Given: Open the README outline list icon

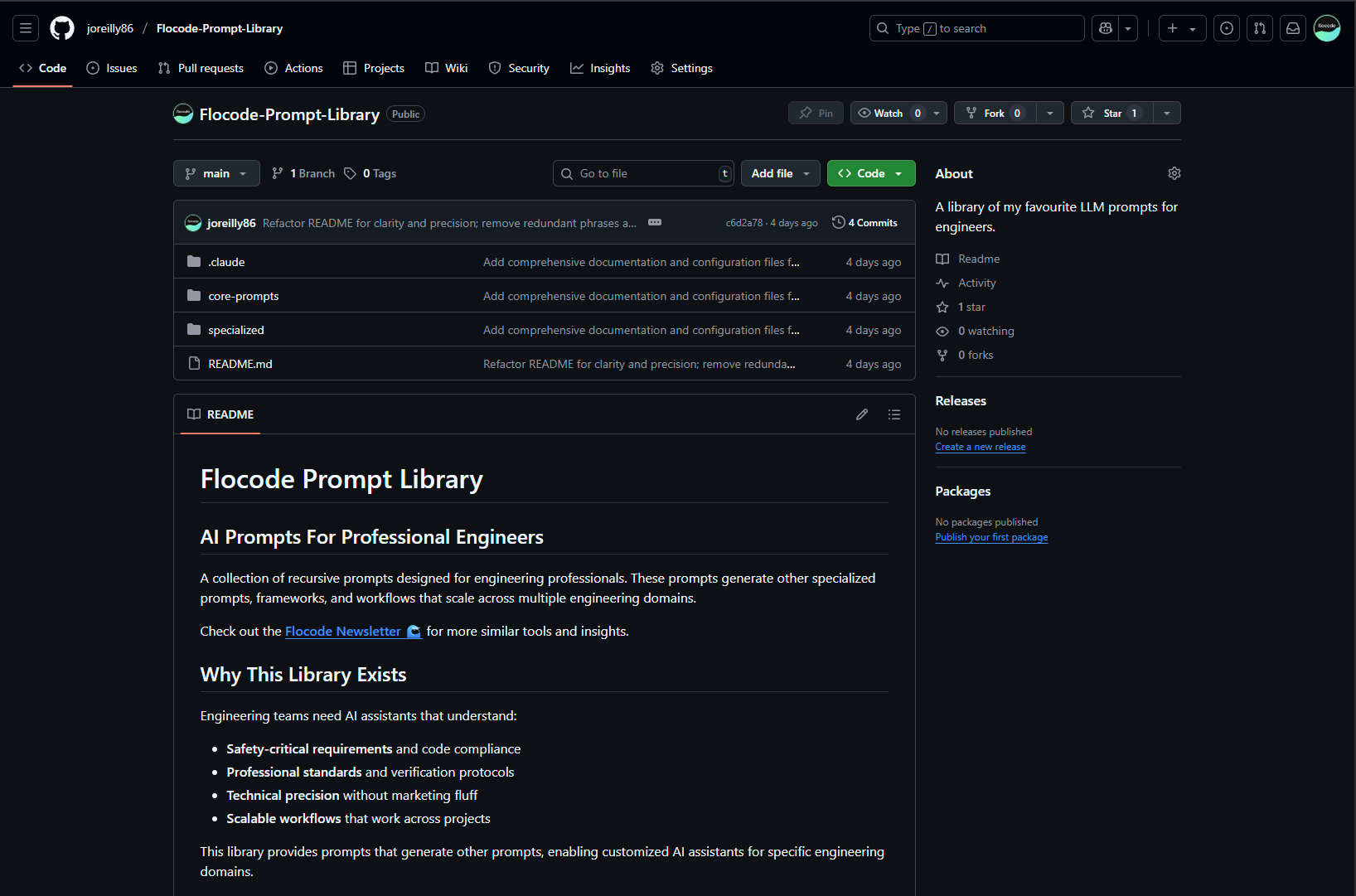Looking at the screenshot, I should tap(894, 414).
